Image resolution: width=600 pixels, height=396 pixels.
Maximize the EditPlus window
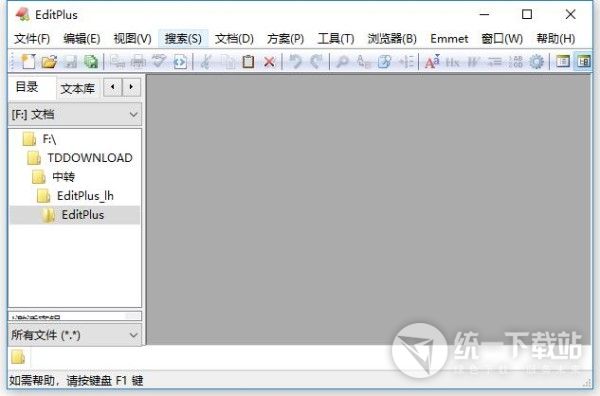(527, 15)
